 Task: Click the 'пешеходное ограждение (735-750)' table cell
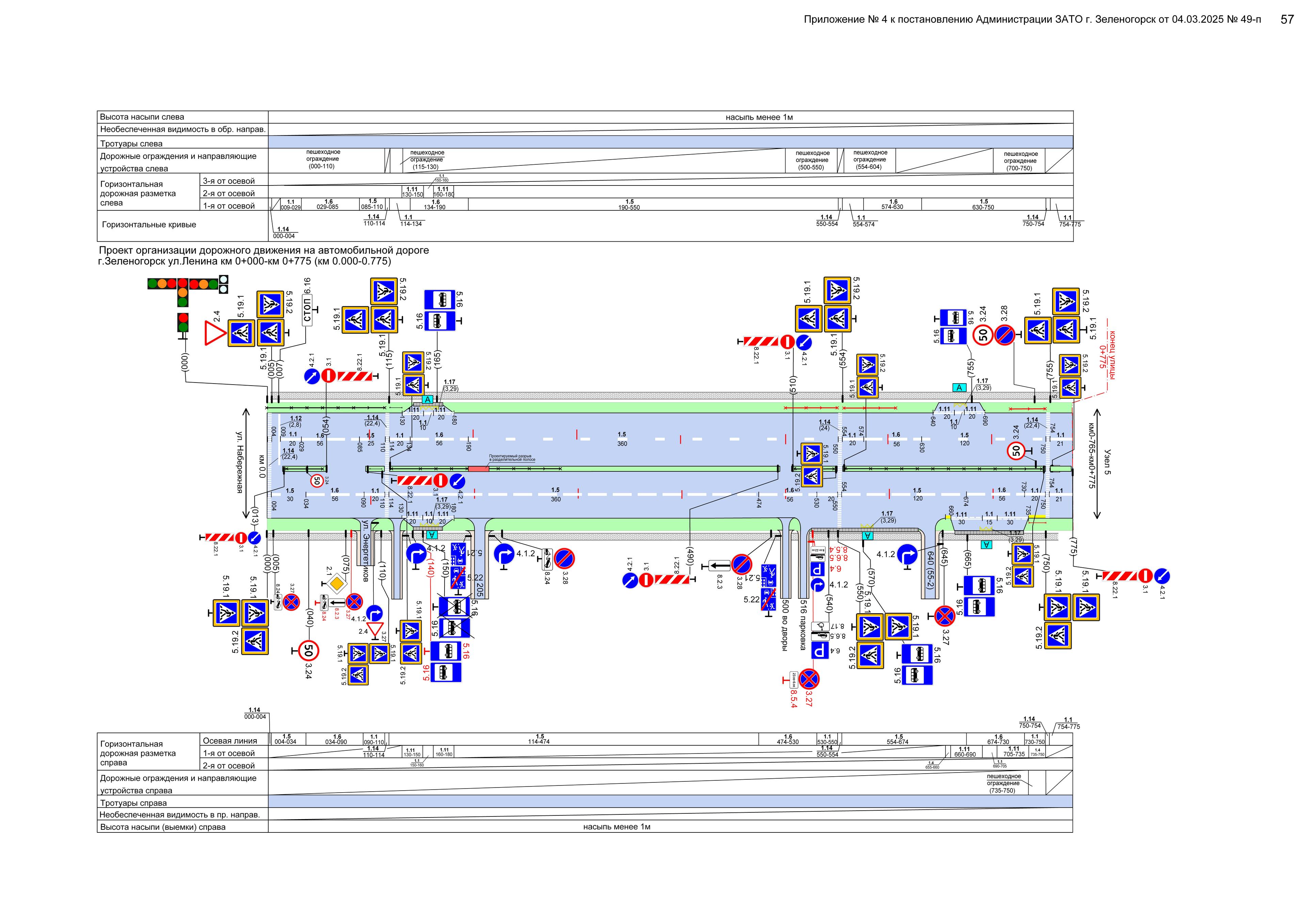pyautogui.click(x=1004, y=783)
